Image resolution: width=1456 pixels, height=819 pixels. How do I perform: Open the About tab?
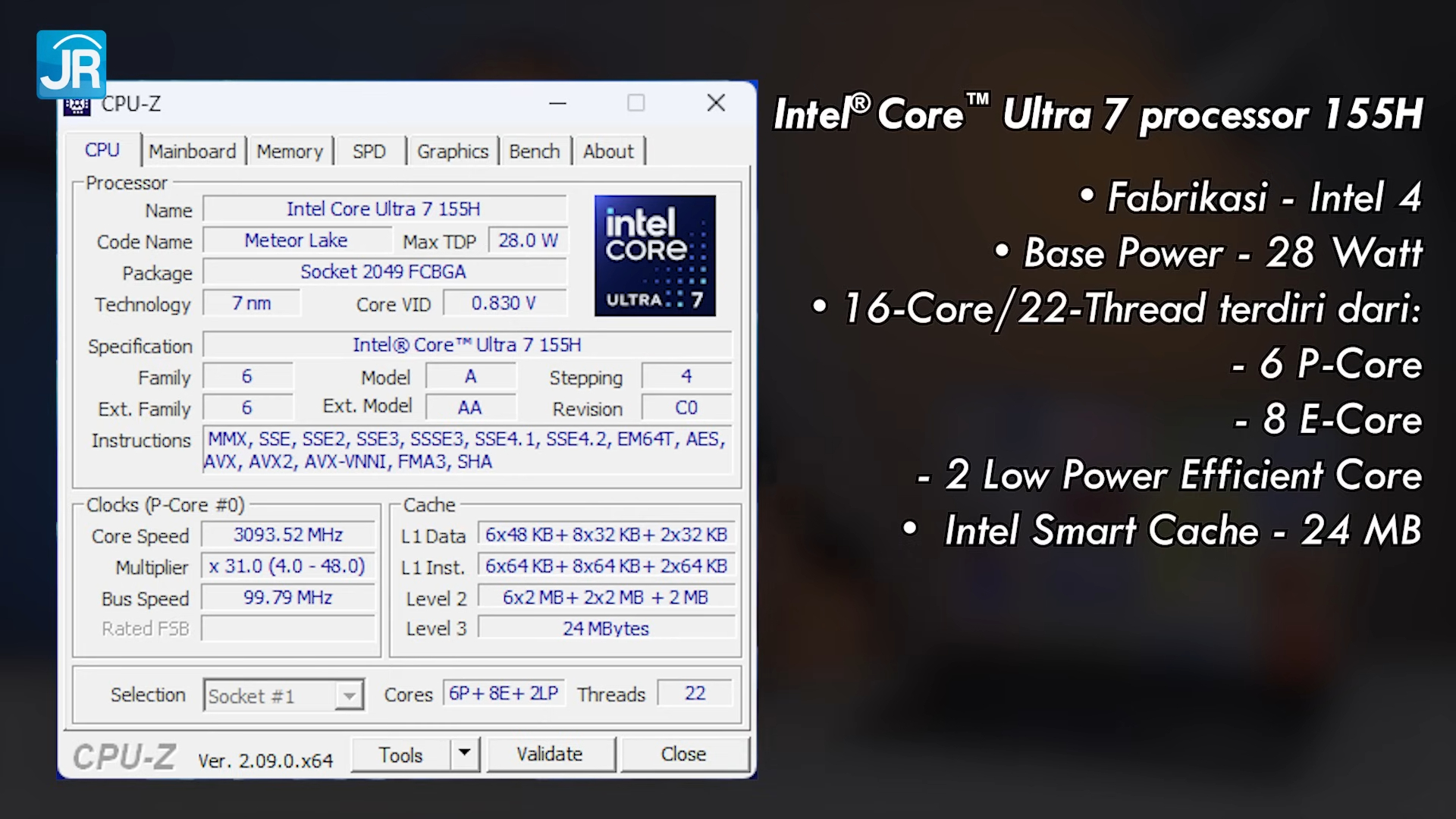608,151
